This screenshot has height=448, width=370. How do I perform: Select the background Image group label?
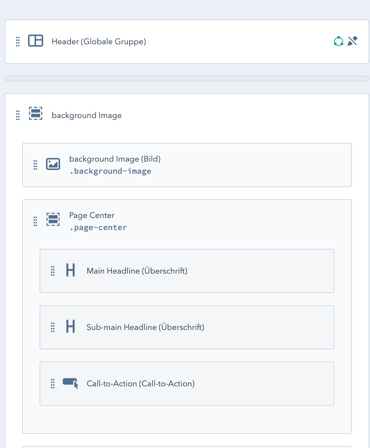click(87, 115)
